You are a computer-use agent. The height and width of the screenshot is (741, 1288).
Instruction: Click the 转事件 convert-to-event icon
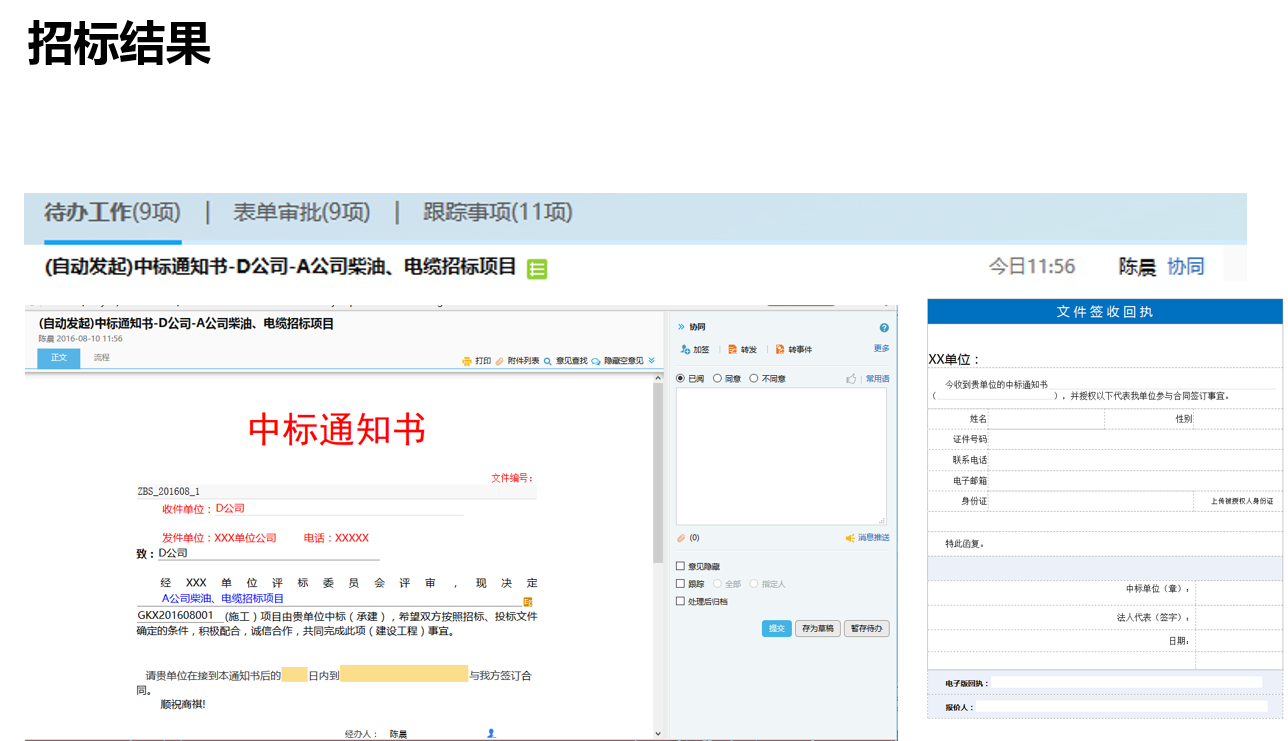pyautogui.click(x=780, y=350)
